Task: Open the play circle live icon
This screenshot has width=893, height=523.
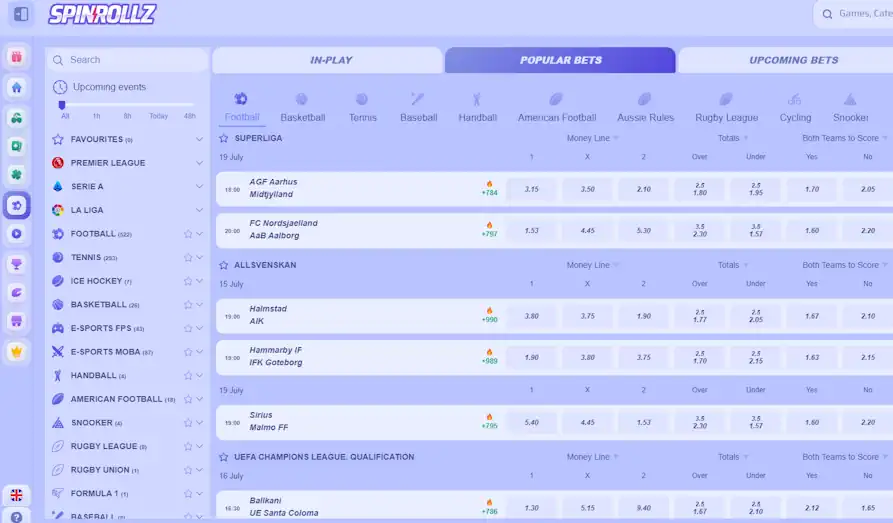Action: 17,234
